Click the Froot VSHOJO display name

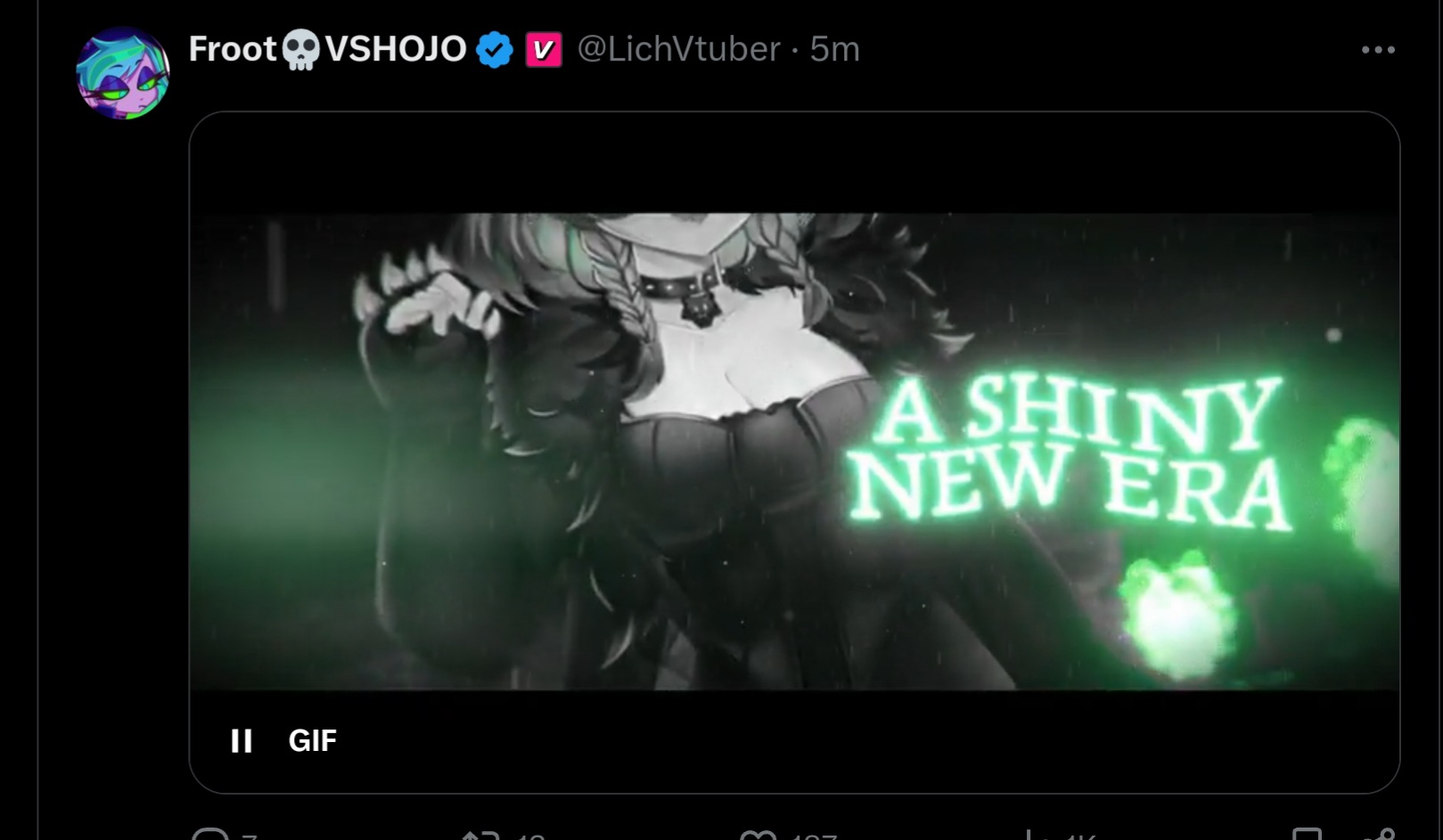pos(327,49)
